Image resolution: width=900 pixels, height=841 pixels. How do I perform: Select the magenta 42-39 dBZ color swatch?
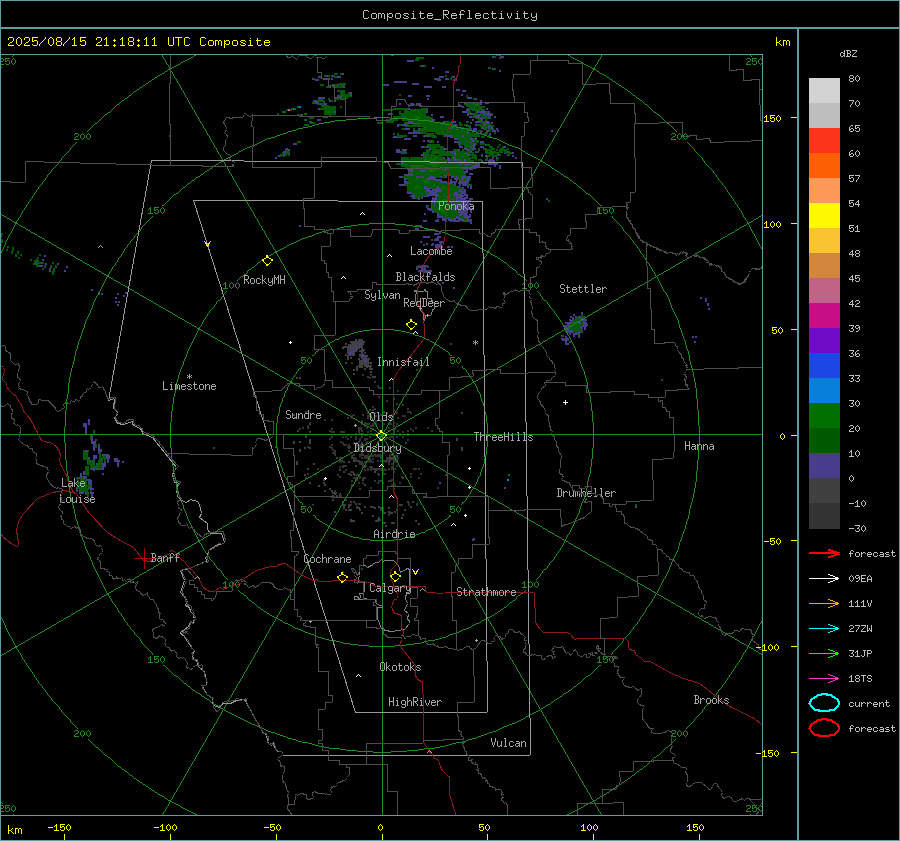(824, 316)
